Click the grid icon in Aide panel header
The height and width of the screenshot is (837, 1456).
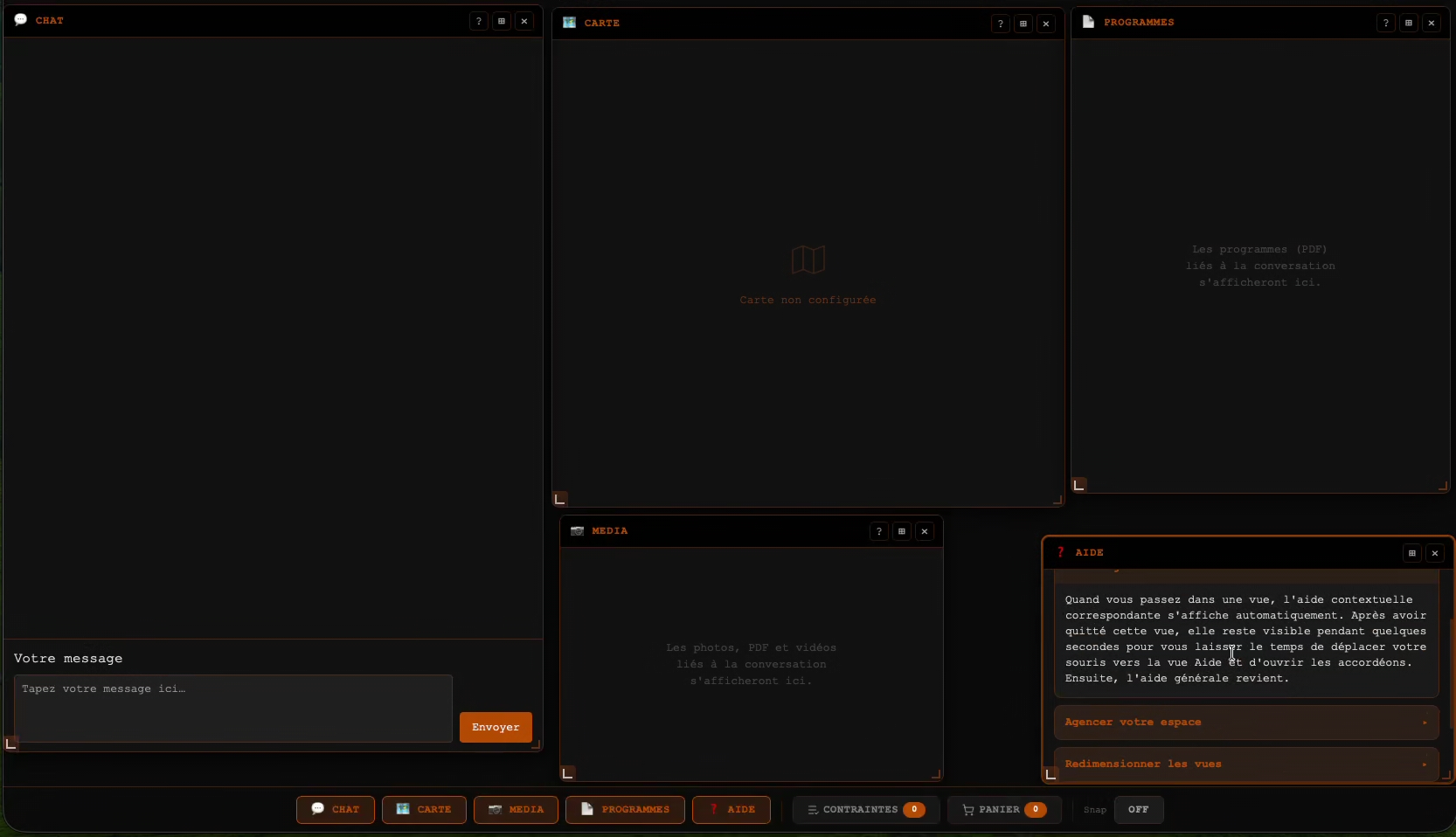[x=1412, y=553]
